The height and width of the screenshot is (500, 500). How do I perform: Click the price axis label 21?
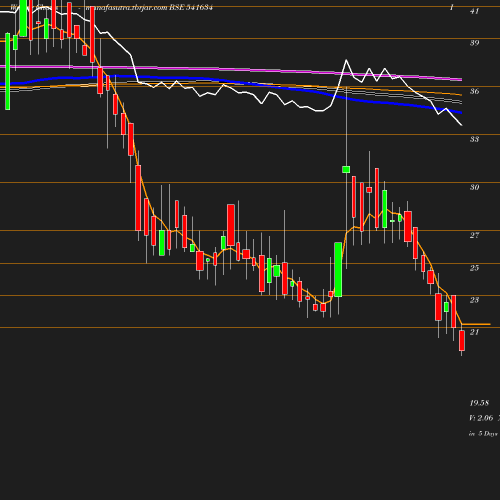point(474,332)
